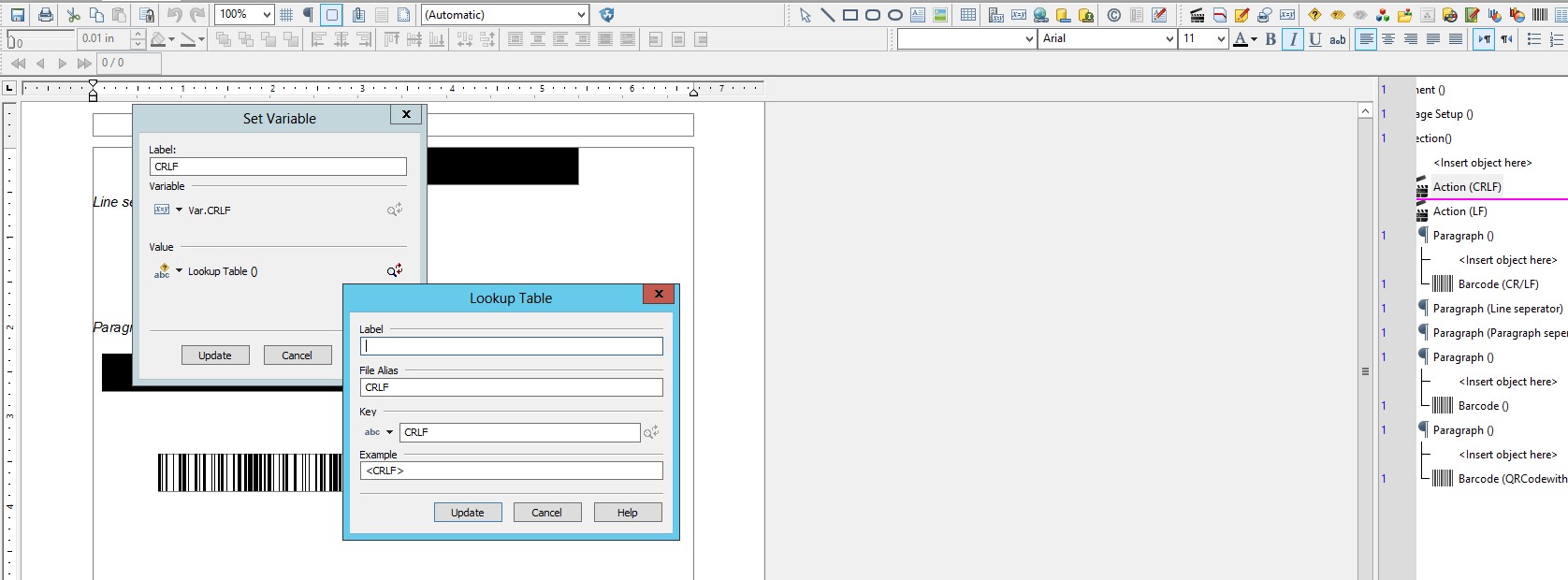Image resolution: width=1568 pixels, height=580 pixels.
Task: Insert a table with the table icon
Action: point(968,15)
